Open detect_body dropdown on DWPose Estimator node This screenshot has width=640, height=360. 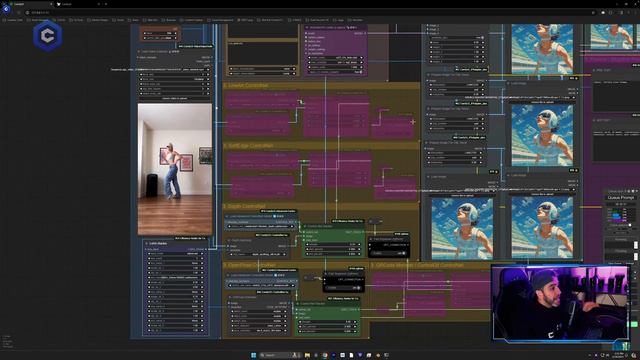(x=259, y=316)
